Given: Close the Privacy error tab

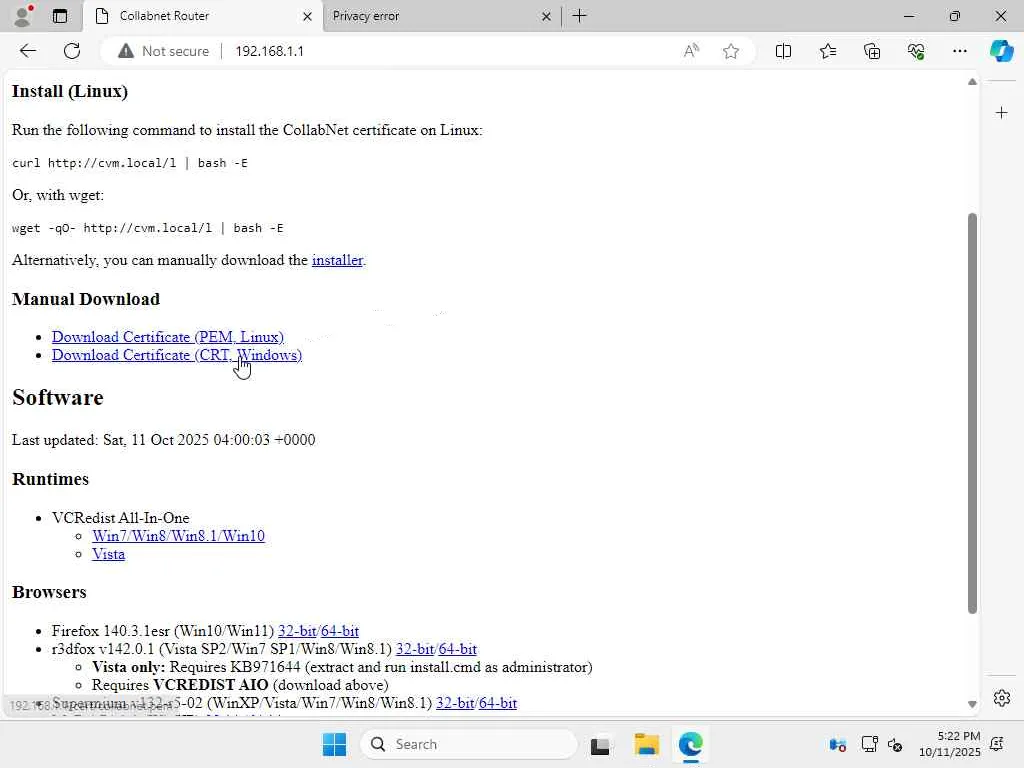Looking at the screenshot, I should point(546,16).
